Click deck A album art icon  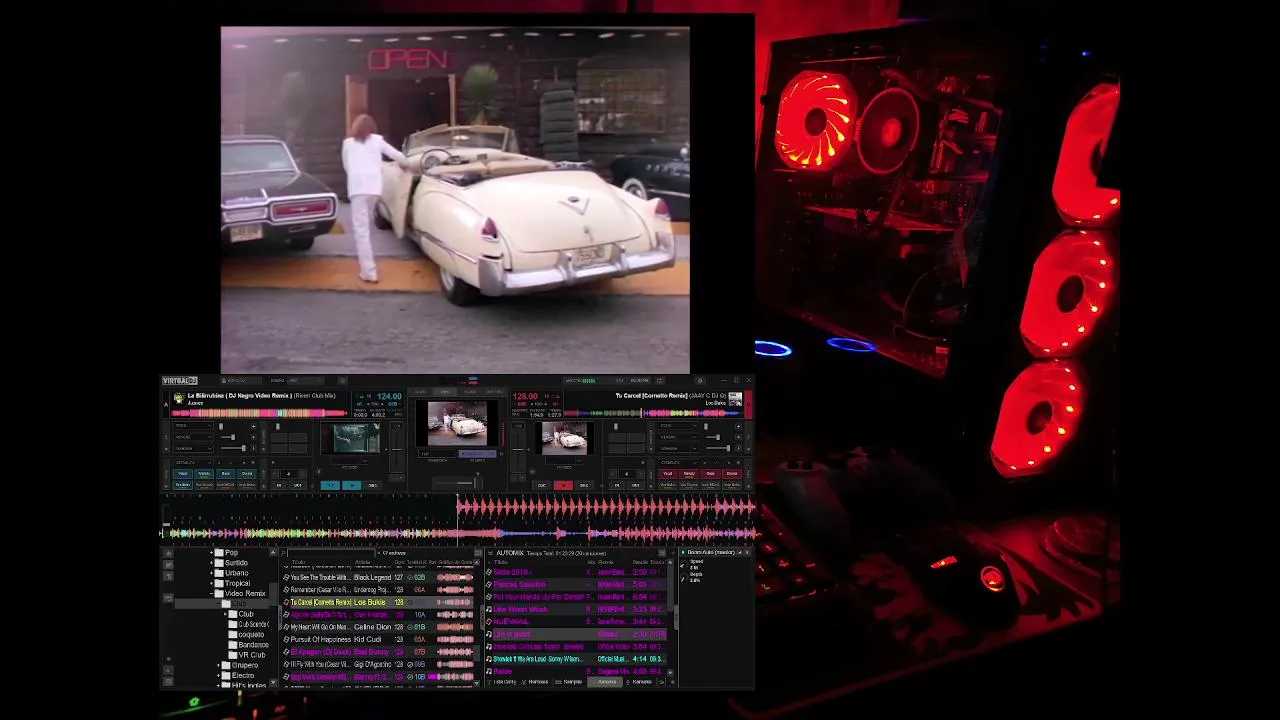(x=179, y=398)
